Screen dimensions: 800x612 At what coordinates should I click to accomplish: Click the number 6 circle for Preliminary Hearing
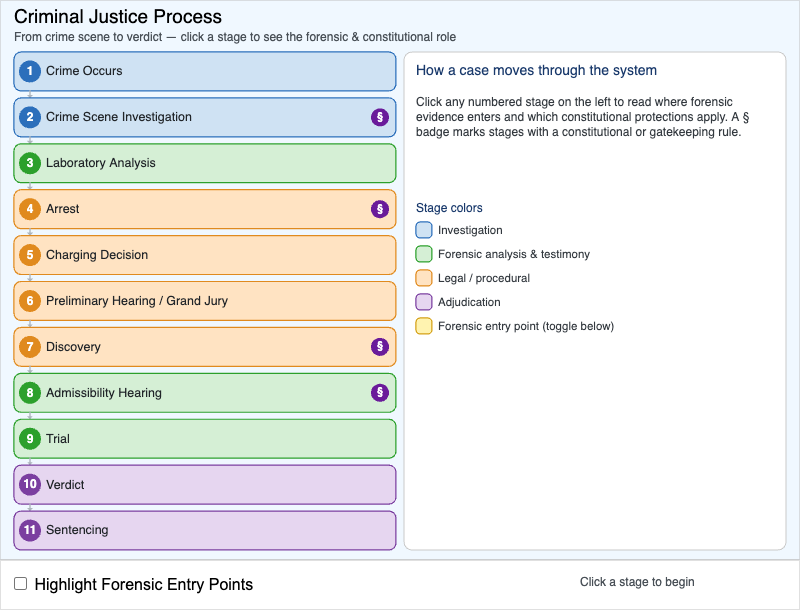(30, 300)
